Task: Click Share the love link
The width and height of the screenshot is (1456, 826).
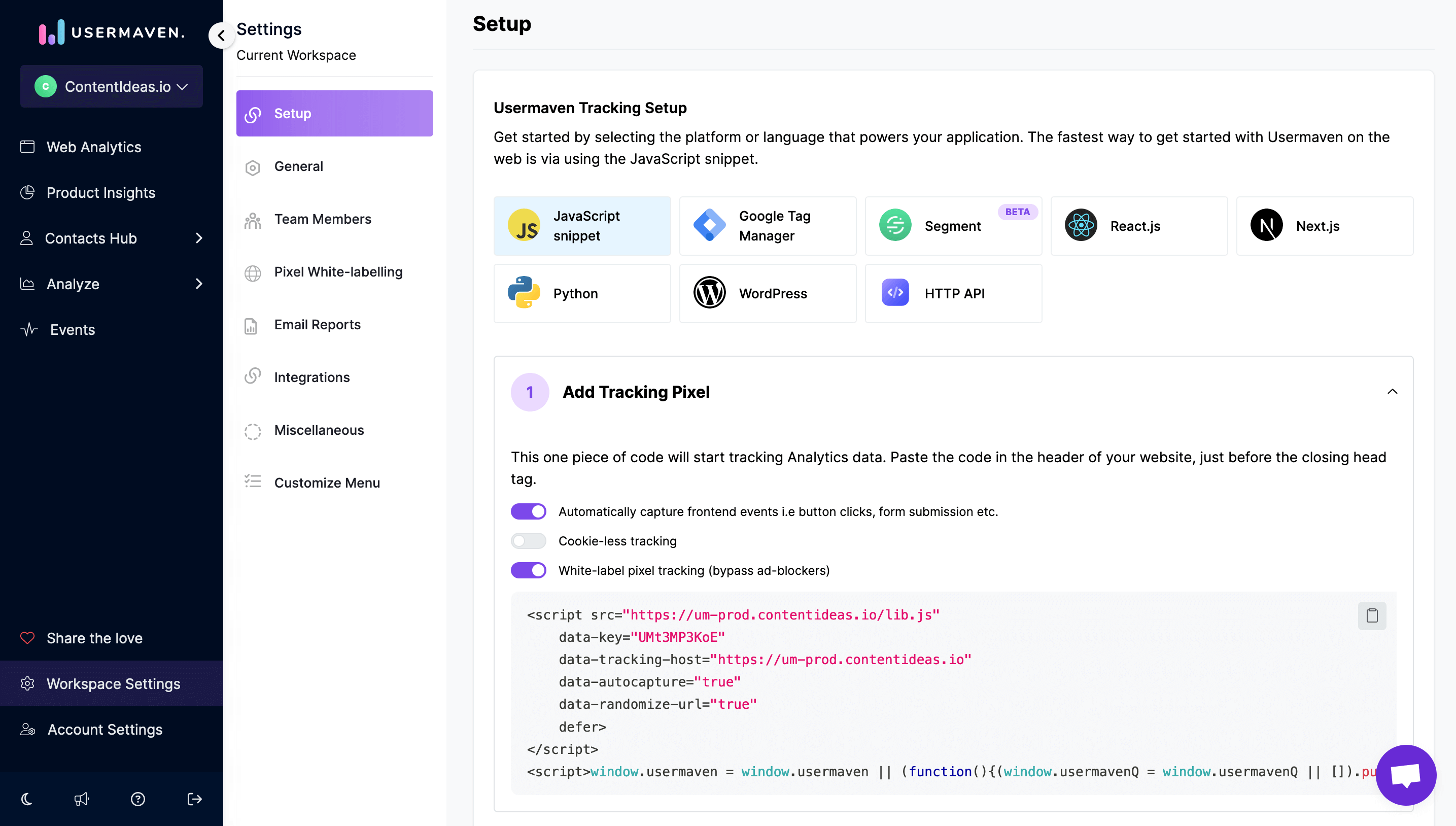Action: coord(94,638)
